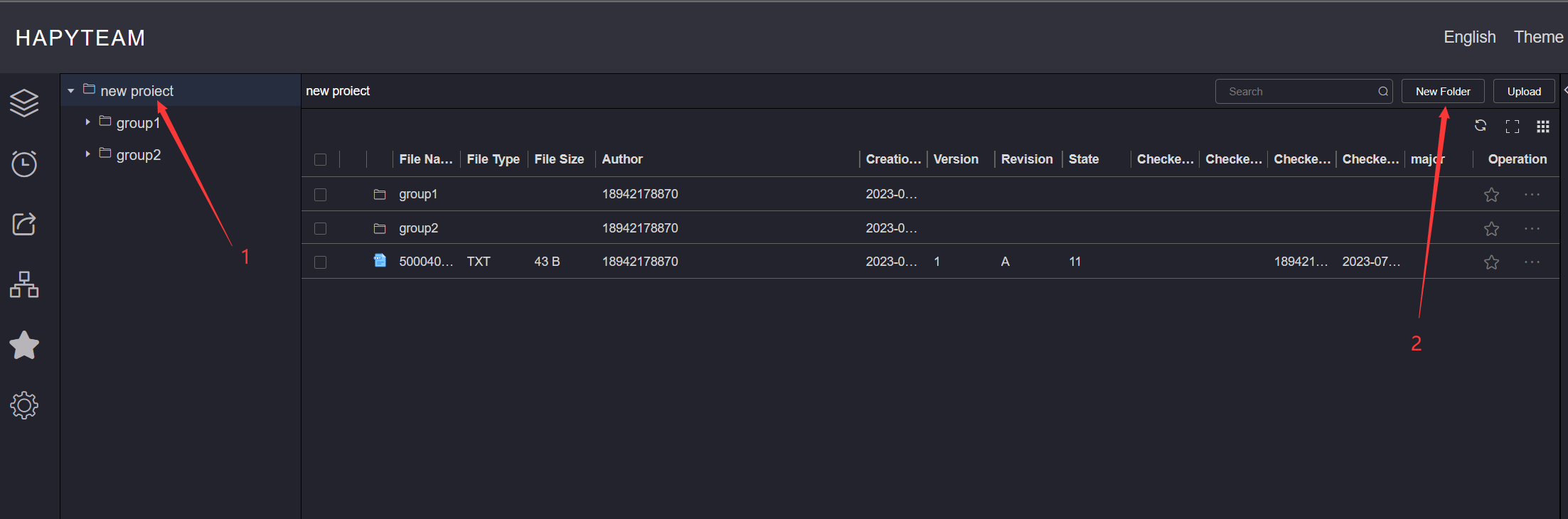
Task: Click the revision A cell
Action: [1006, 262]
